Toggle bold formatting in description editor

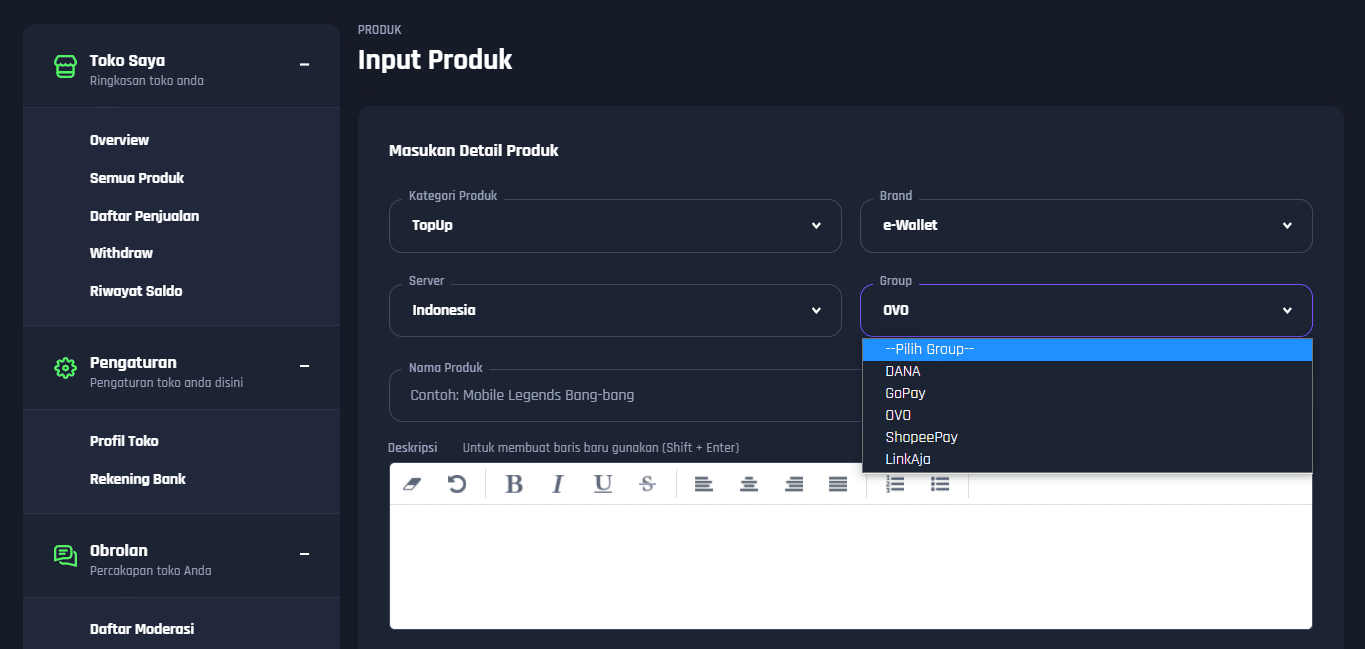[x=514, y=484]
